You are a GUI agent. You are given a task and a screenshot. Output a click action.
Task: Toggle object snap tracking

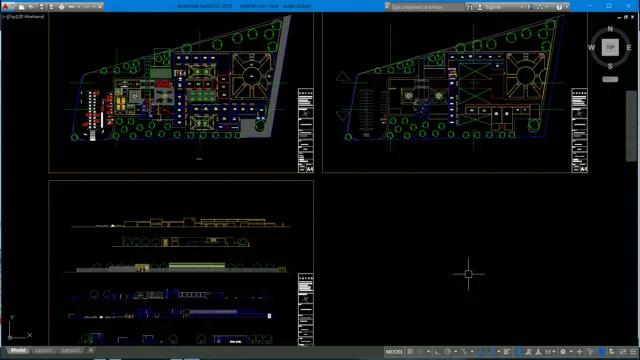pyautogui.click(x=481, y=352)
